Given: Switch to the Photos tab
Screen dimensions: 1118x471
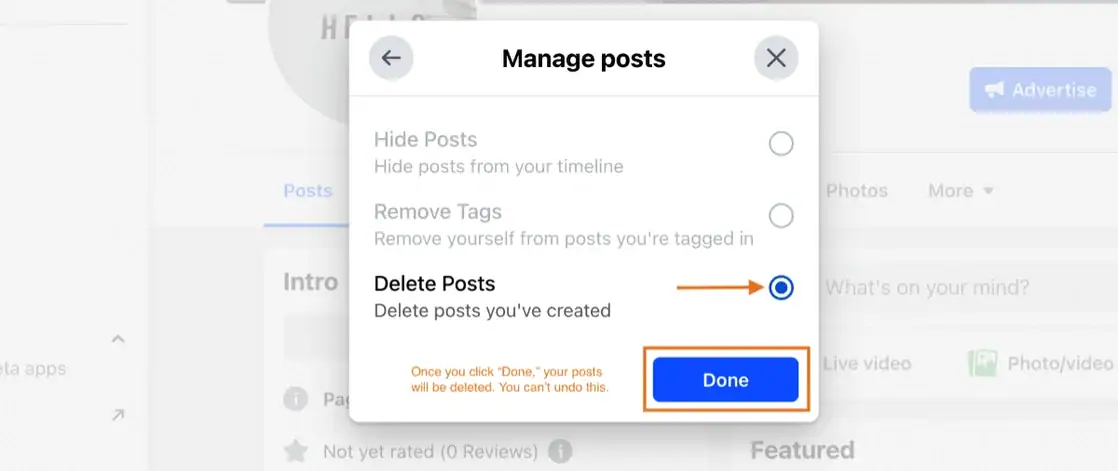Looking at the screenshot, I should click(x=856, y=191).
